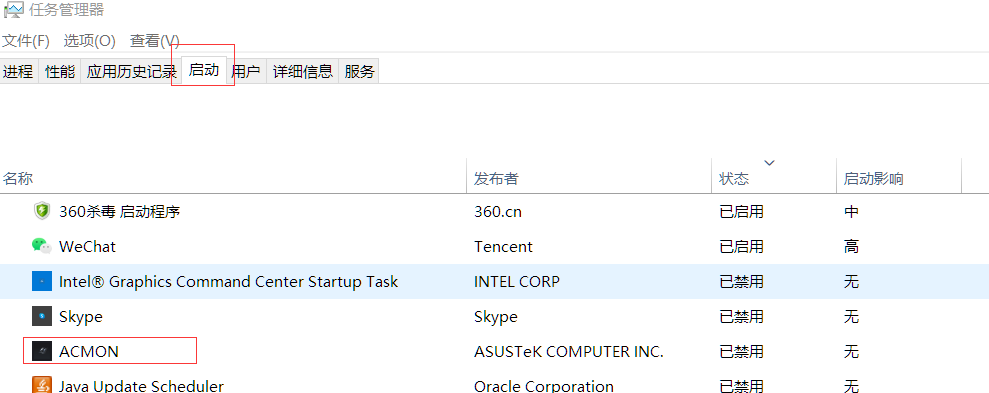Click the Task Manager title bar icon
989x393 pixels.
[13, 10]
